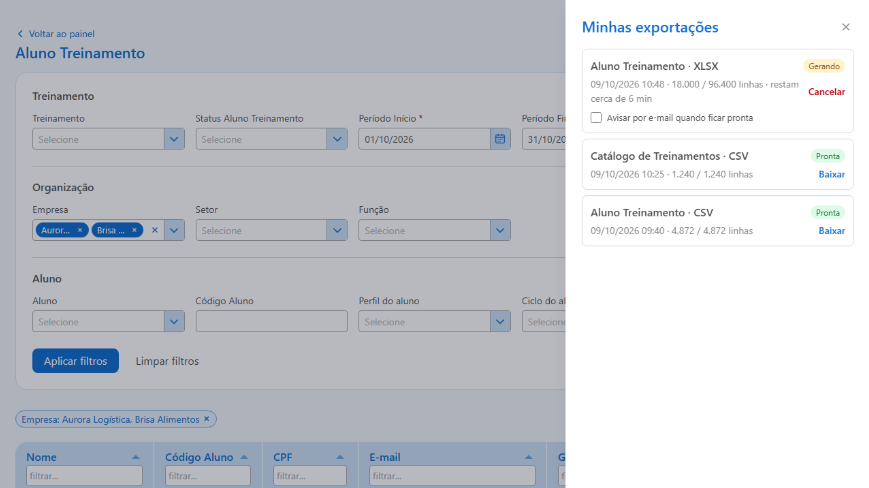
Task: Expand the Status Aluno Treinamento dropdown
Action: click(x=337, y=139)
